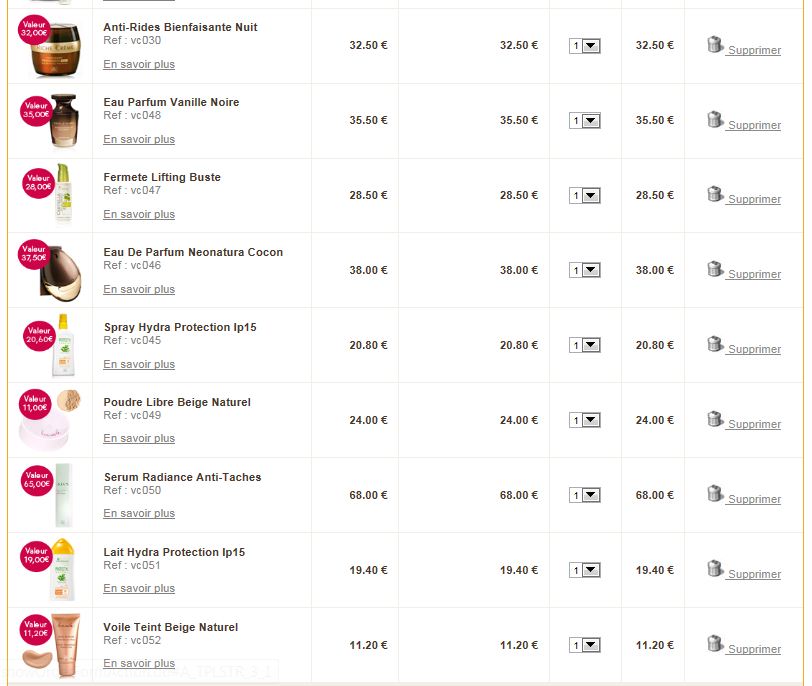This screenshot has height=686, width=812.
Task: Click trash icon for Eau Parfum Vanille Noire
Action: click(715, 119)
